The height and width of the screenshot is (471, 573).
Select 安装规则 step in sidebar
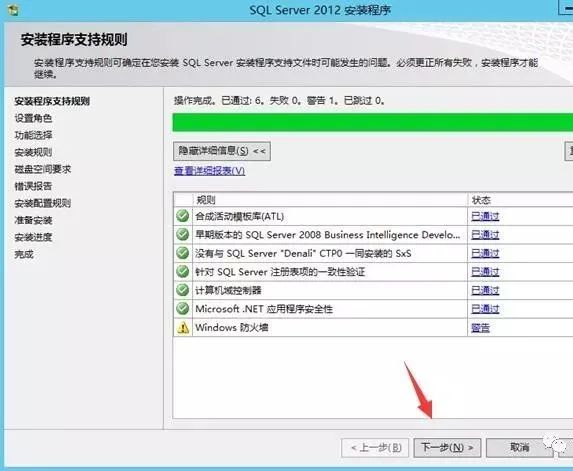pyautogui.click(x=33, y=152)
